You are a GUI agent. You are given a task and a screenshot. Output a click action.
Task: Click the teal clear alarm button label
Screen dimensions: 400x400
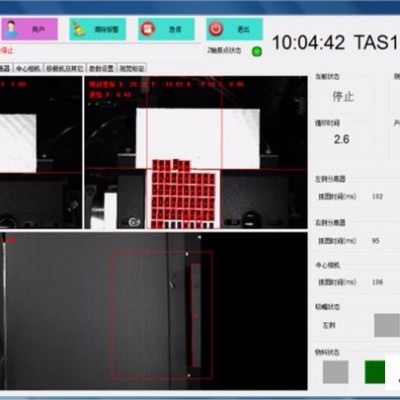(x=107, y=29)
